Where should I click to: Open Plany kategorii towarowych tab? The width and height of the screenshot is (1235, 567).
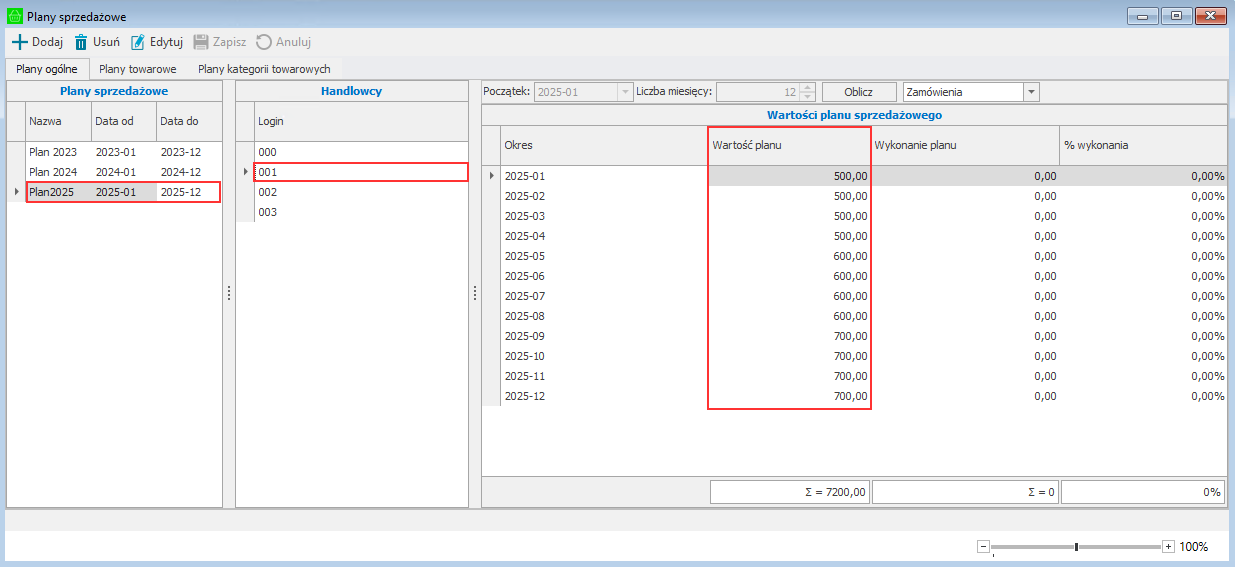(264, 69)
